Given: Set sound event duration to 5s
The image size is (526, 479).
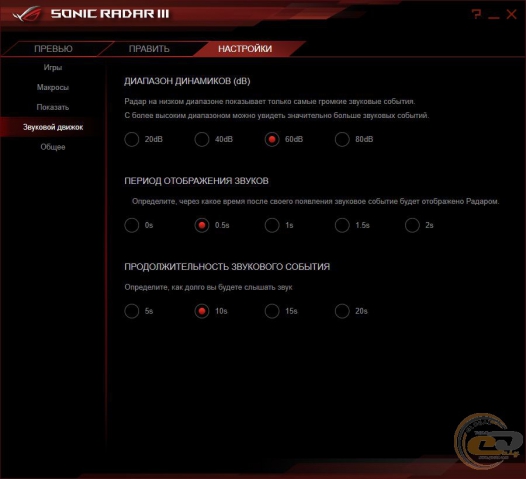Looking at the screenshot, I should pos(132,311).
